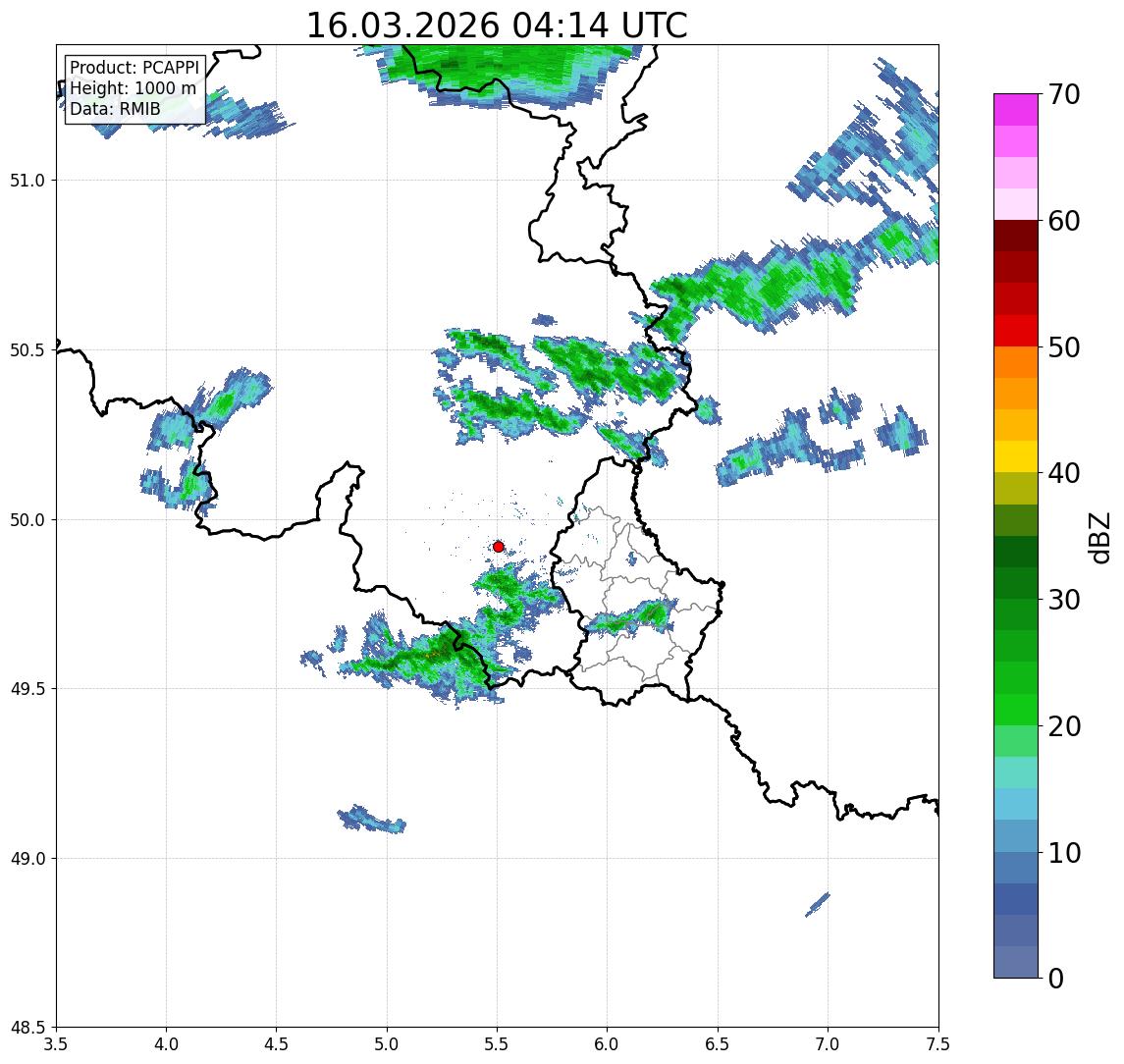
Task: Click the longitude axis label 7.0
Action: tap(828, 1044)
